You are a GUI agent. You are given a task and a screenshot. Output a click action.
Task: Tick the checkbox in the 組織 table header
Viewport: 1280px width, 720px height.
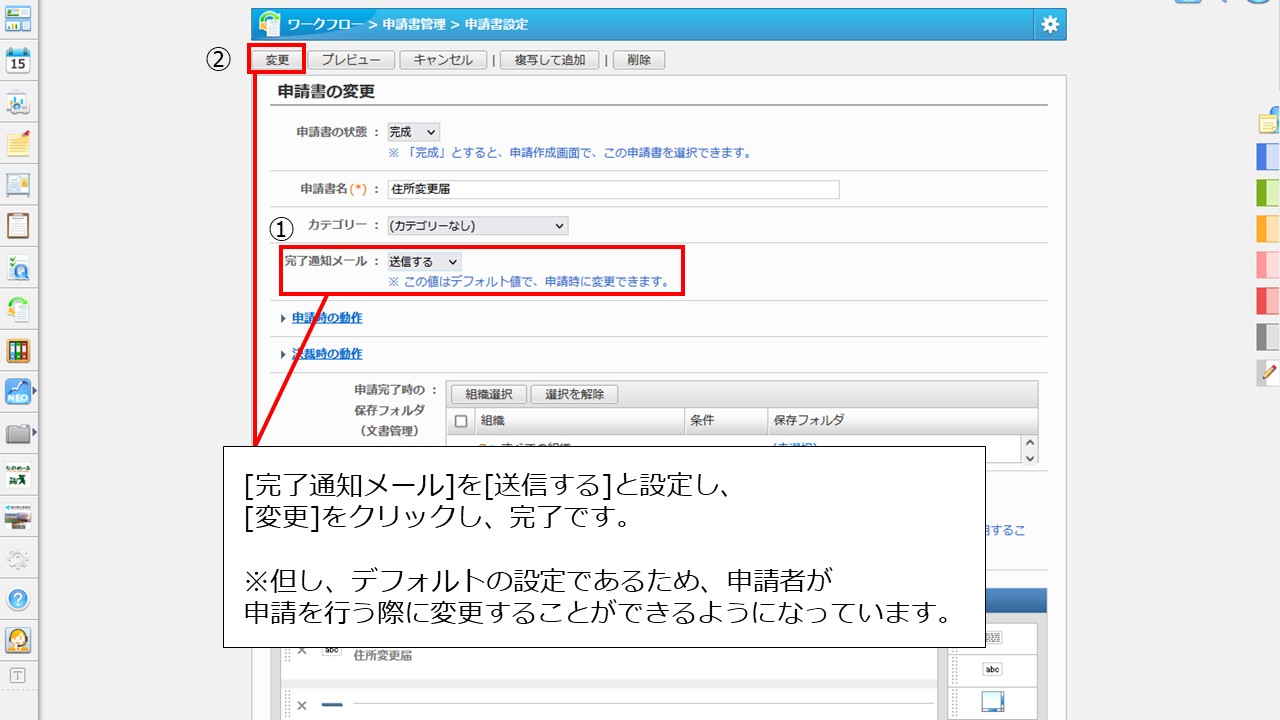coord(461,421)
